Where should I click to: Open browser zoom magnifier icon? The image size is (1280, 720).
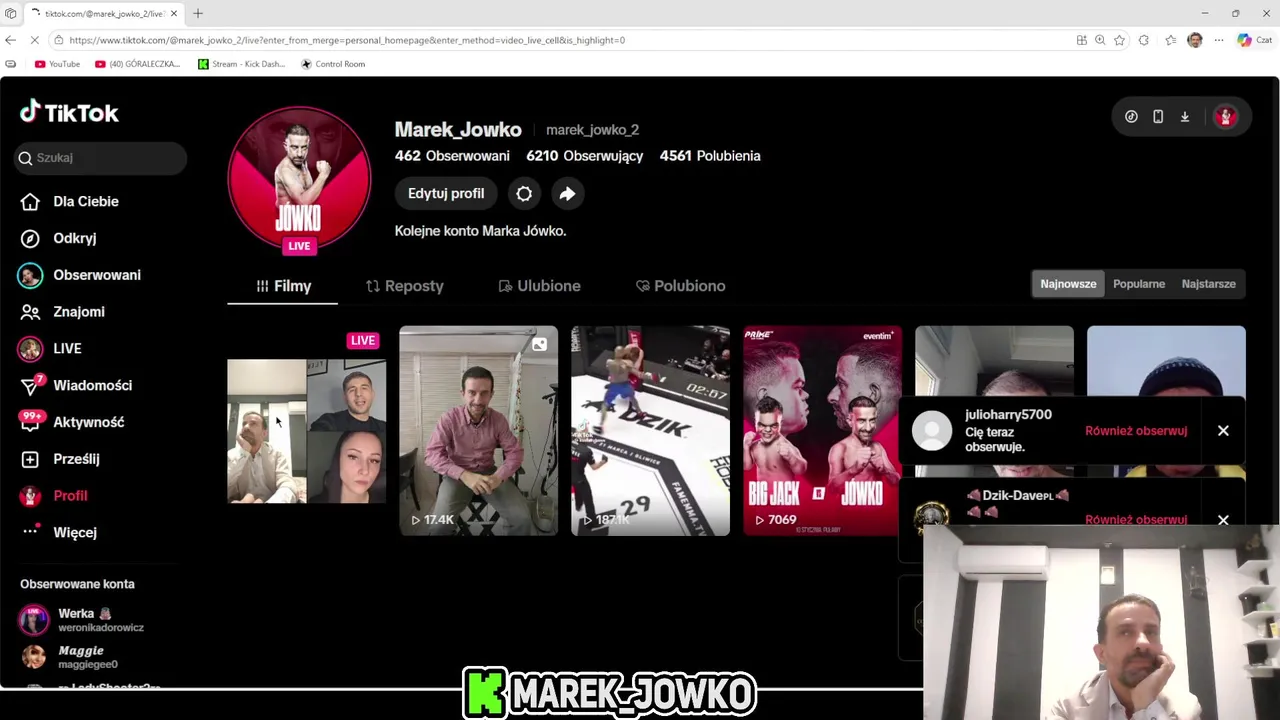(1100, 40)
